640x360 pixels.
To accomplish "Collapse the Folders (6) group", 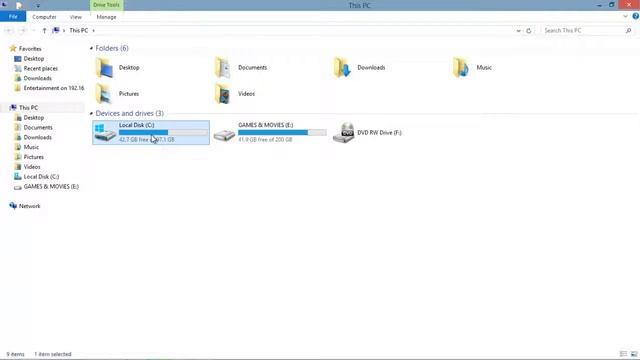I will tap(91, 48).
